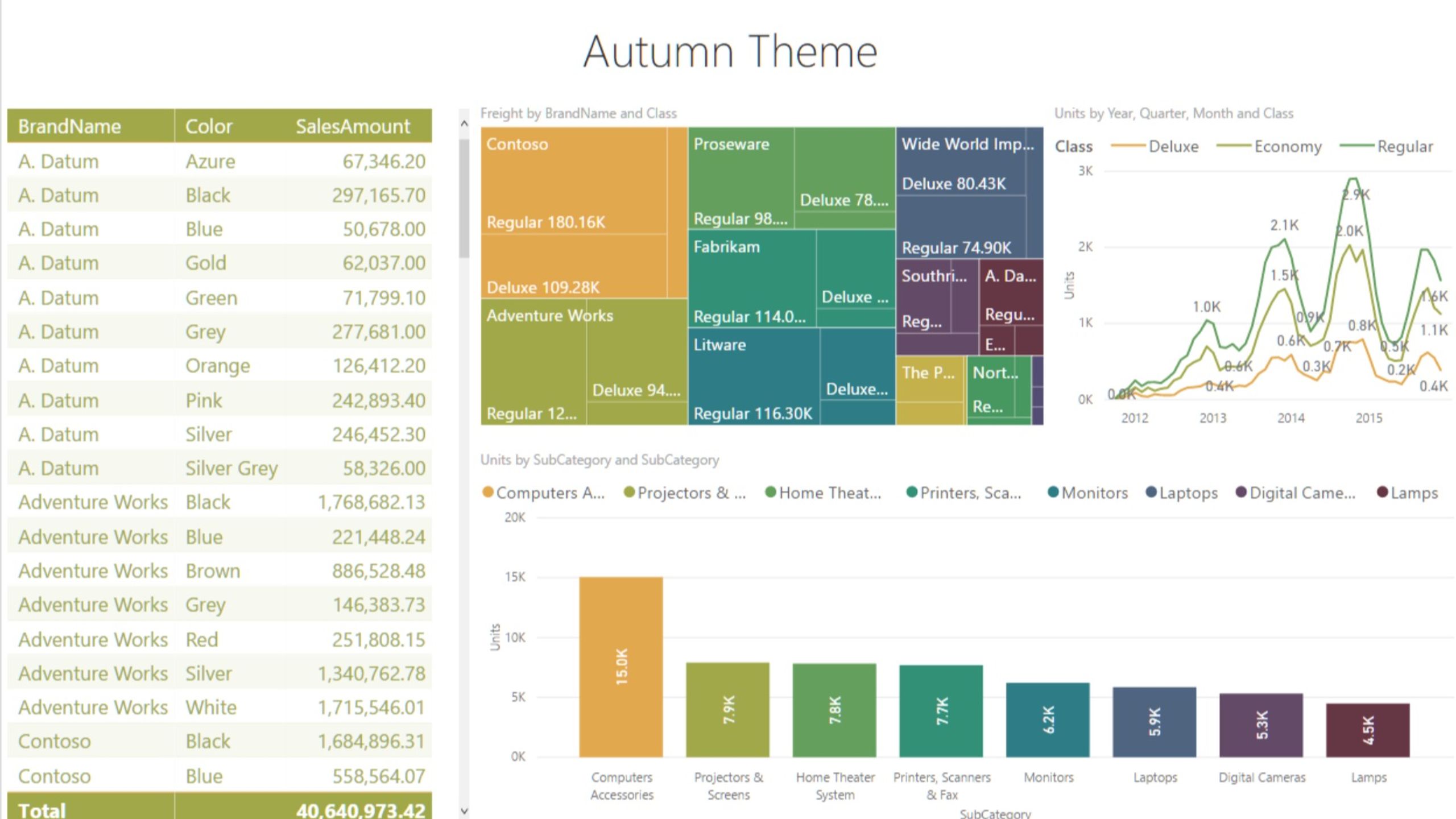Click the Monitors legend item

pyautogui.click(x=1087, y=493)
